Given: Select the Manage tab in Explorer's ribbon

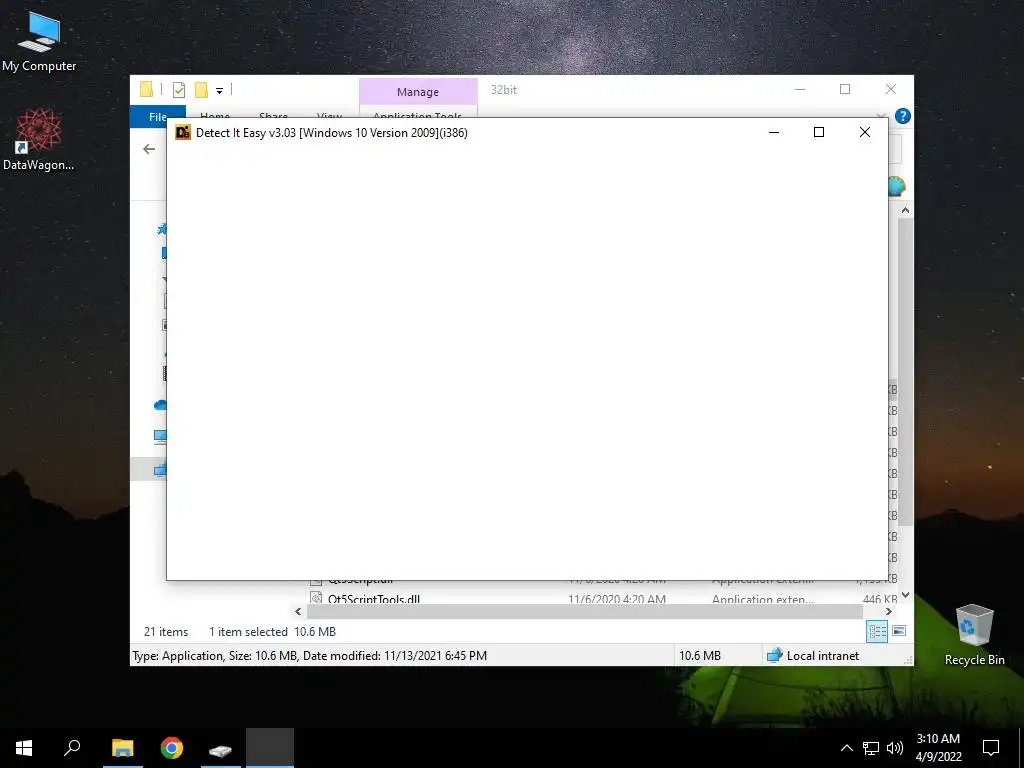Looking at the screenshot, I should point(418,92).
